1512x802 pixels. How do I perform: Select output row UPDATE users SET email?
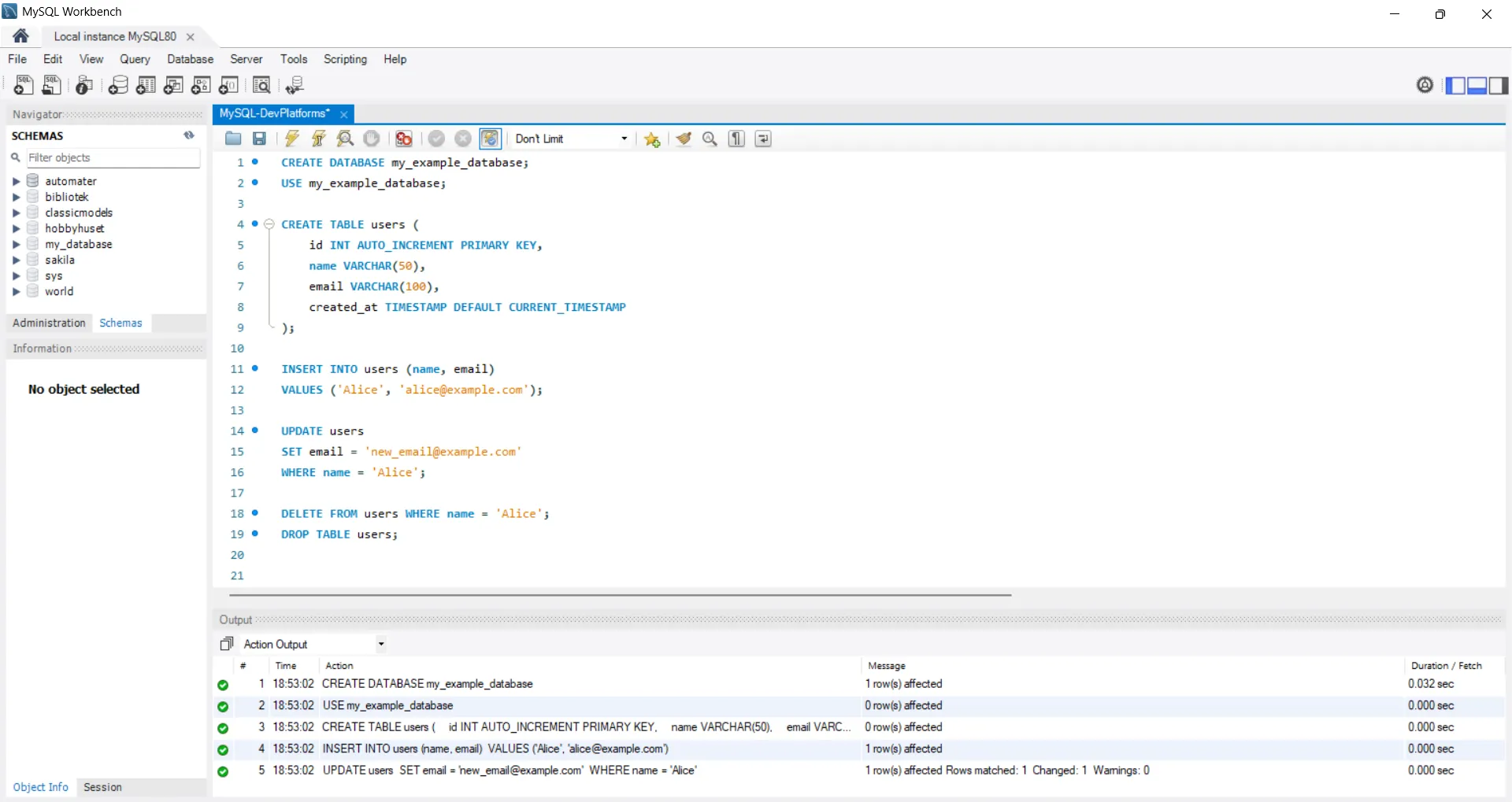pos(858,771)
